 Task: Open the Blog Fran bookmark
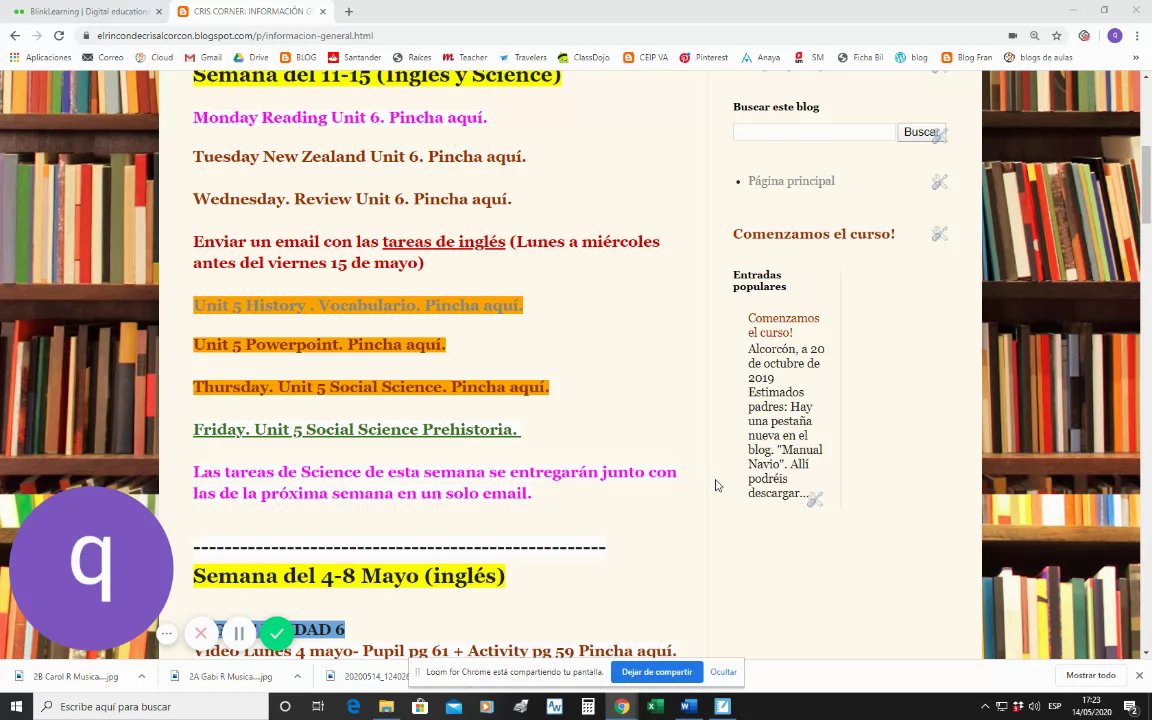pyautogui.click(x=967, y=57)
